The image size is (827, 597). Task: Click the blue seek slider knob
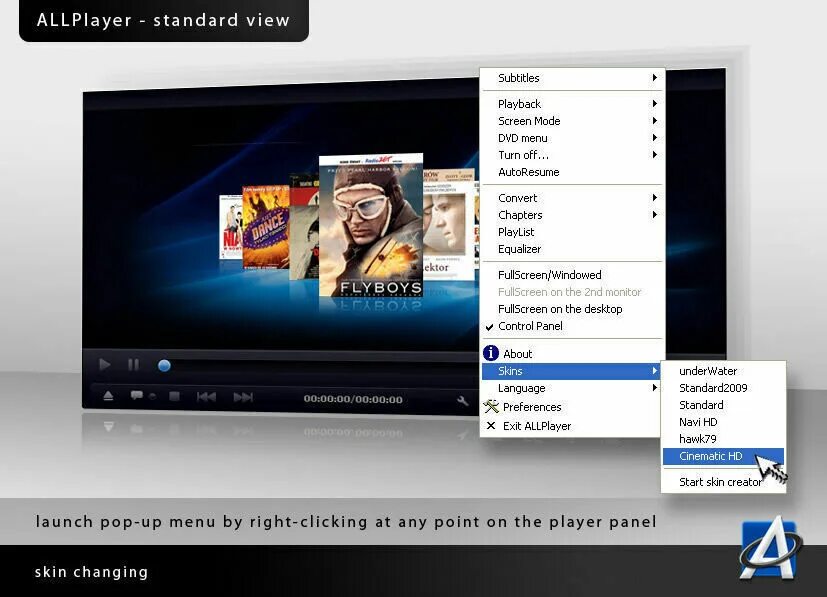pos(164,365)
